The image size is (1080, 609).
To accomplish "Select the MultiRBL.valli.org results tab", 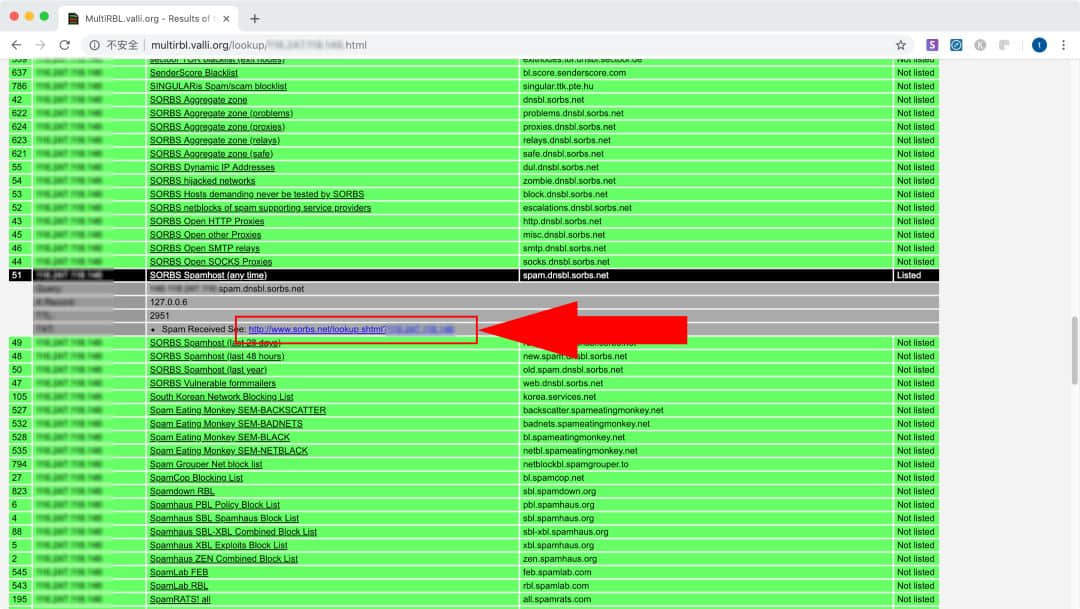I will pos(148,19).
